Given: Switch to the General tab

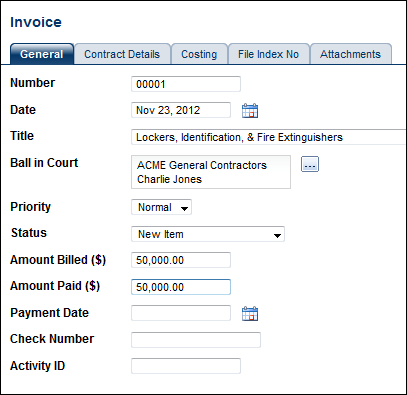Looking at the screenshot, I should [x=42, y=54].
